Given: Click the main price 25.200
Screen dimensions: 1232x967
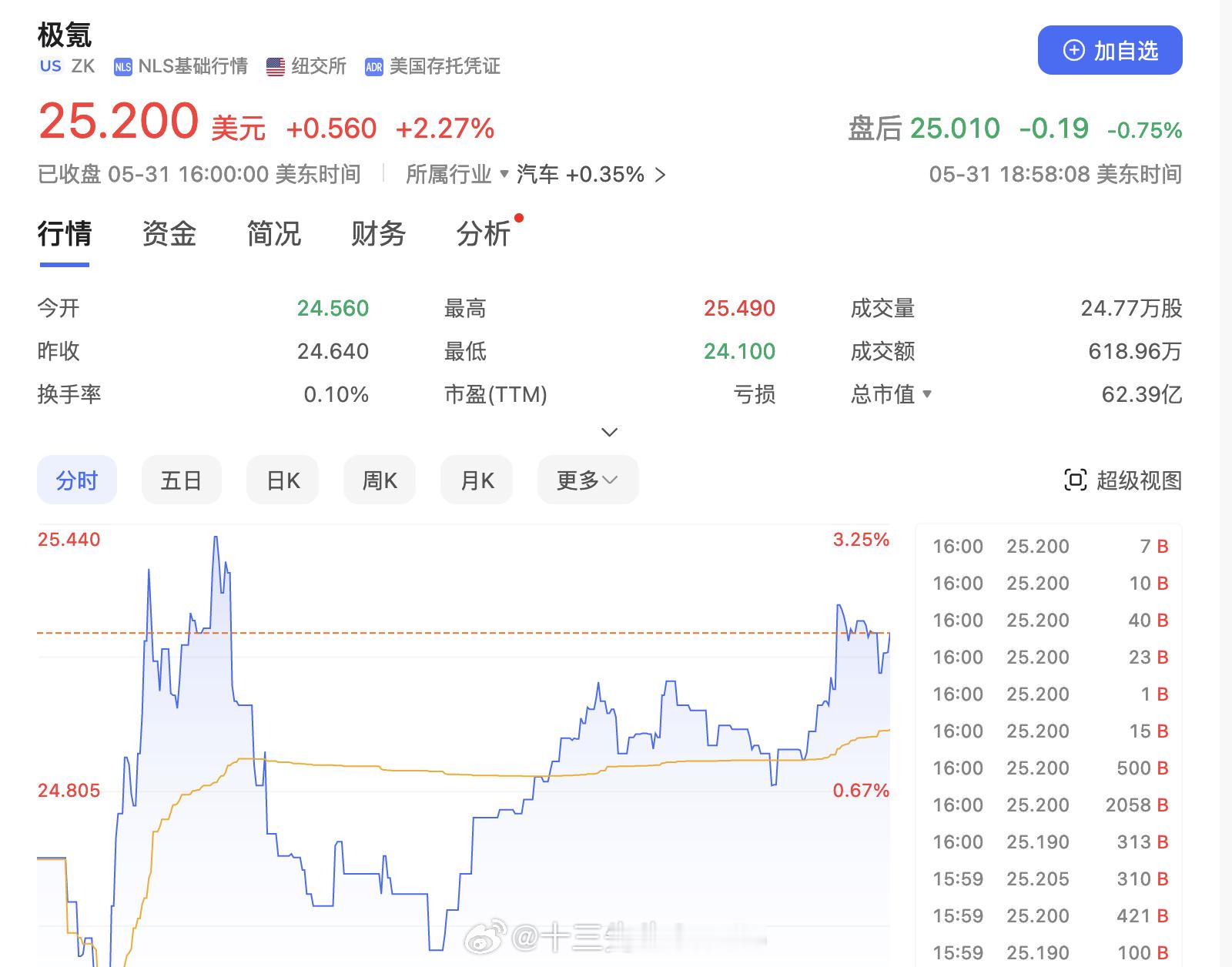Looking at the screenshot, I should pos(119,122).
